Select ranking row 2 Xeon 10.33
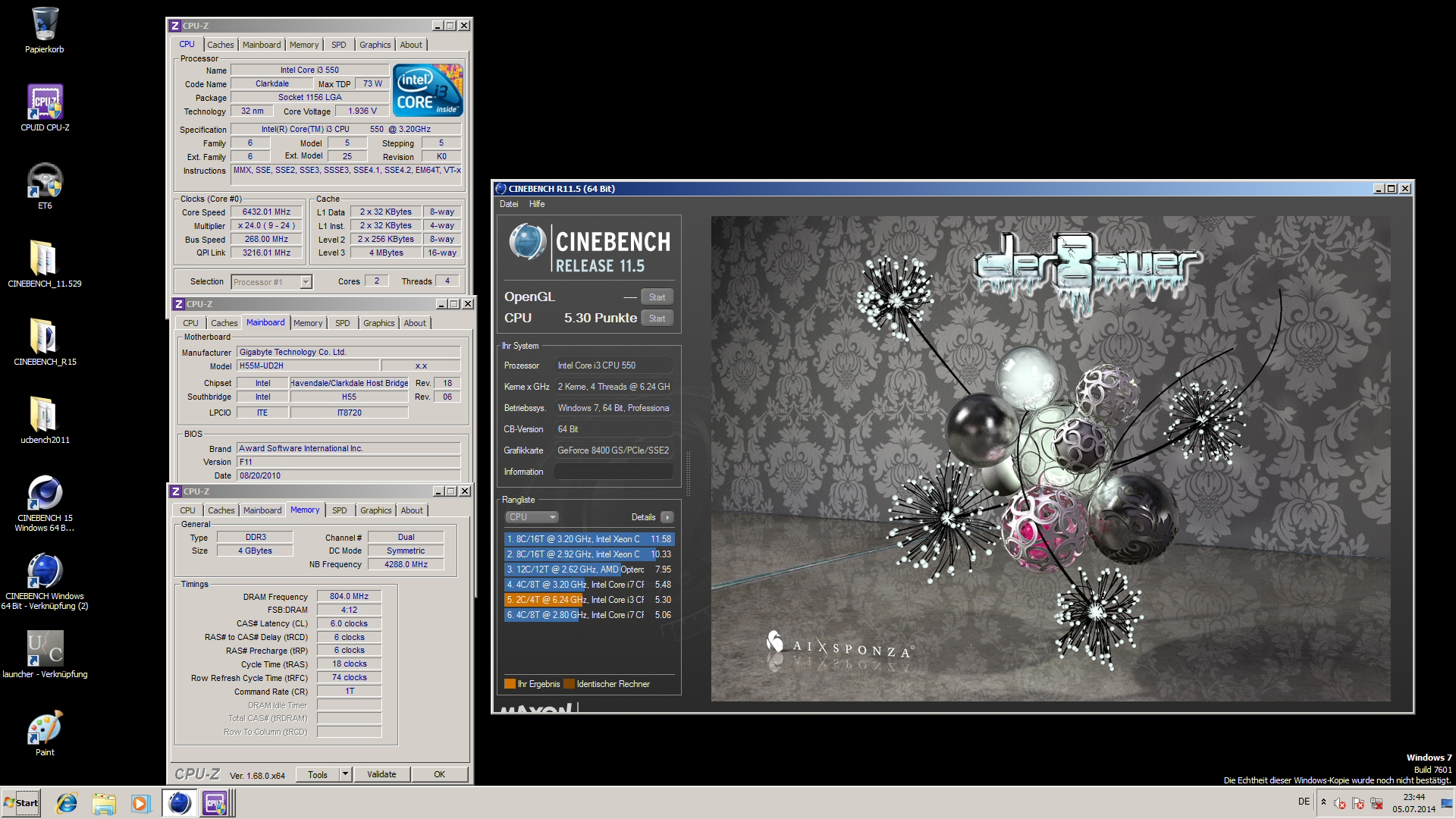The image size is (1456, 819). [x=589, y=554]
